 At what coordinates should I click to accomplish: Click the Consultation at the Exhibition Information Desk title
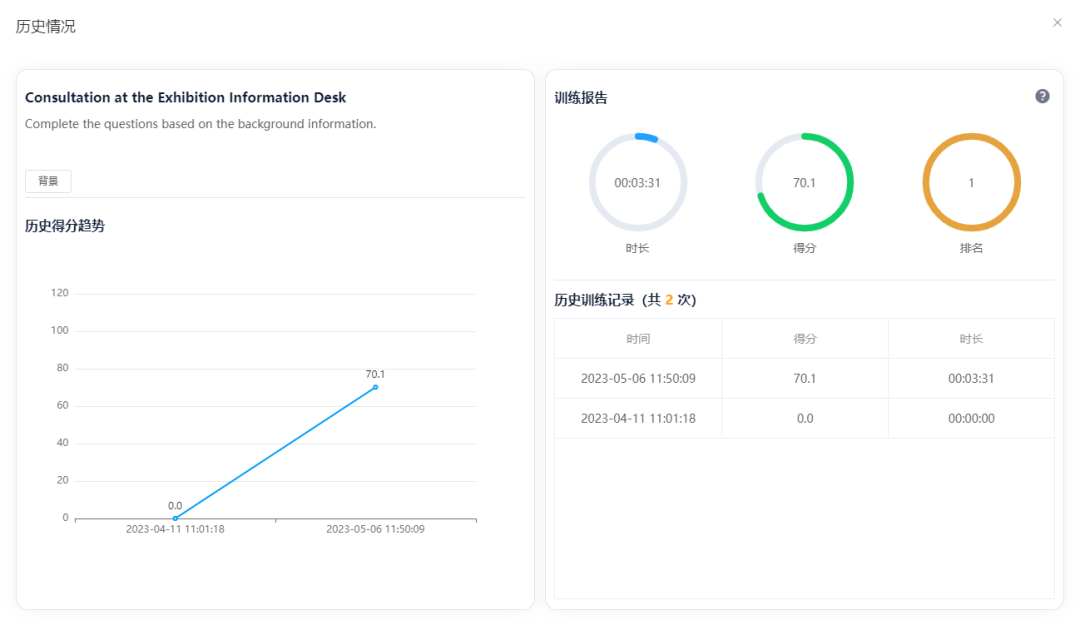click(x=185, y=97)
